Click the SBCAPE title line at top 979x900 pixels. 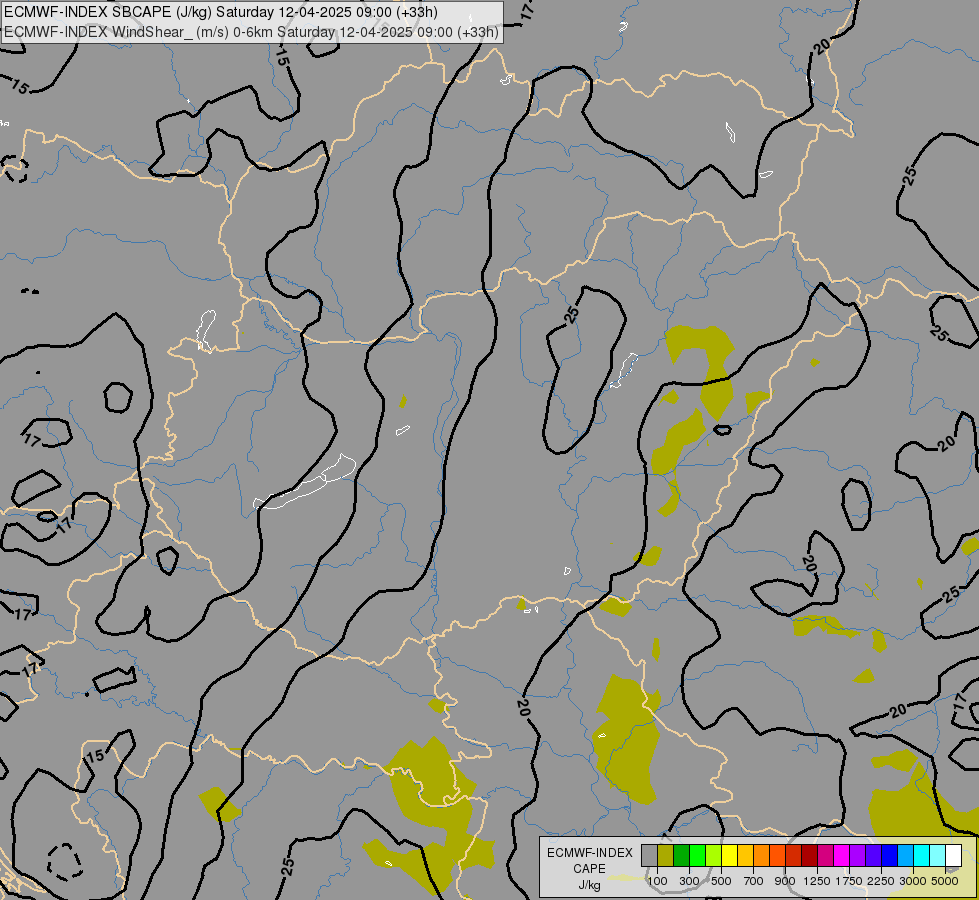coord(220,12)
